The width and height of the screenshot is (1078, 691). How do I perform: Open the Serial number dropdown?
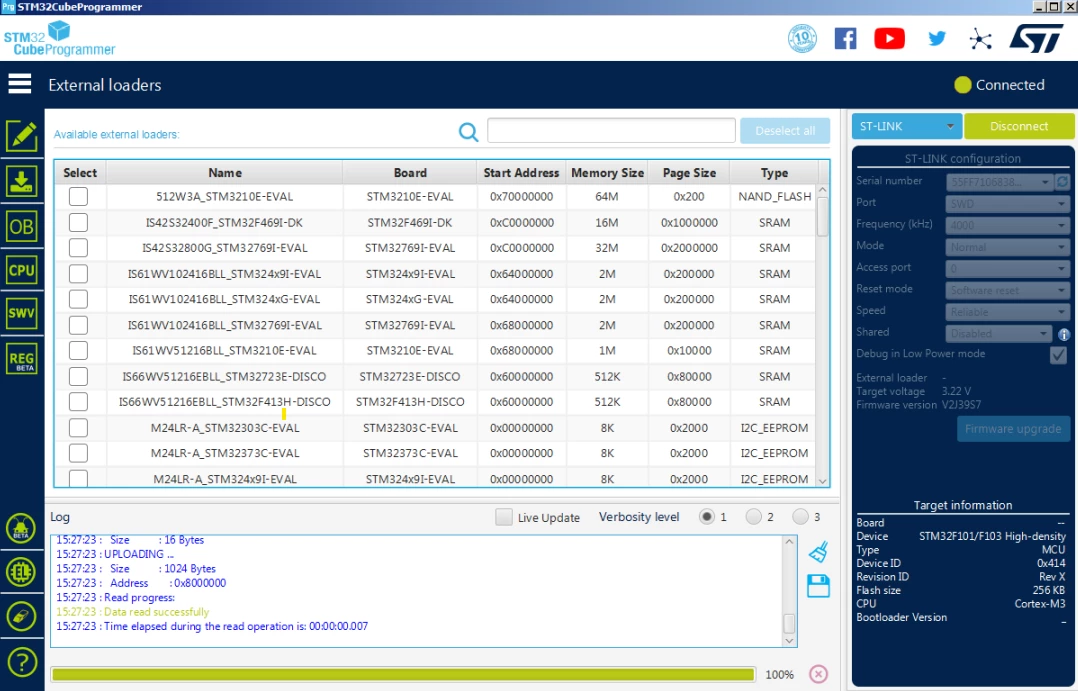999,182
